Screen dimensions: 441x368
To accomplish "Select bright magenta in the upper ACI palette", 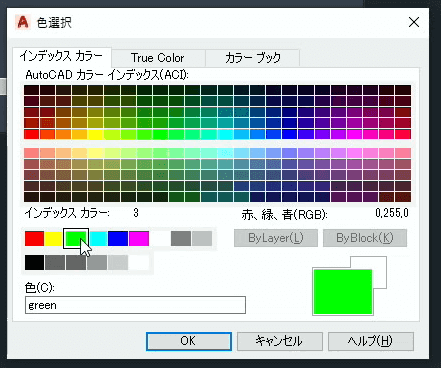I will click(x=355, y=134).
